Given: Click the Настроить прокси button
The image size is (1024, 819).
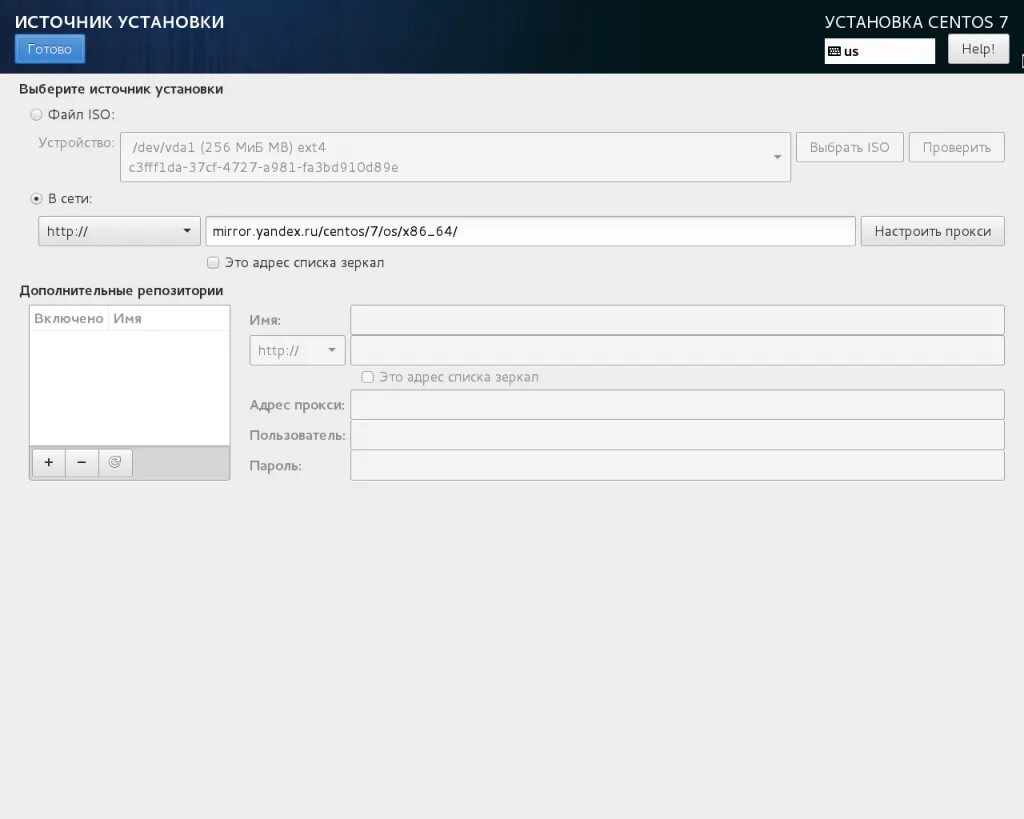Looking at the screenshot, I should coord(933,231).
